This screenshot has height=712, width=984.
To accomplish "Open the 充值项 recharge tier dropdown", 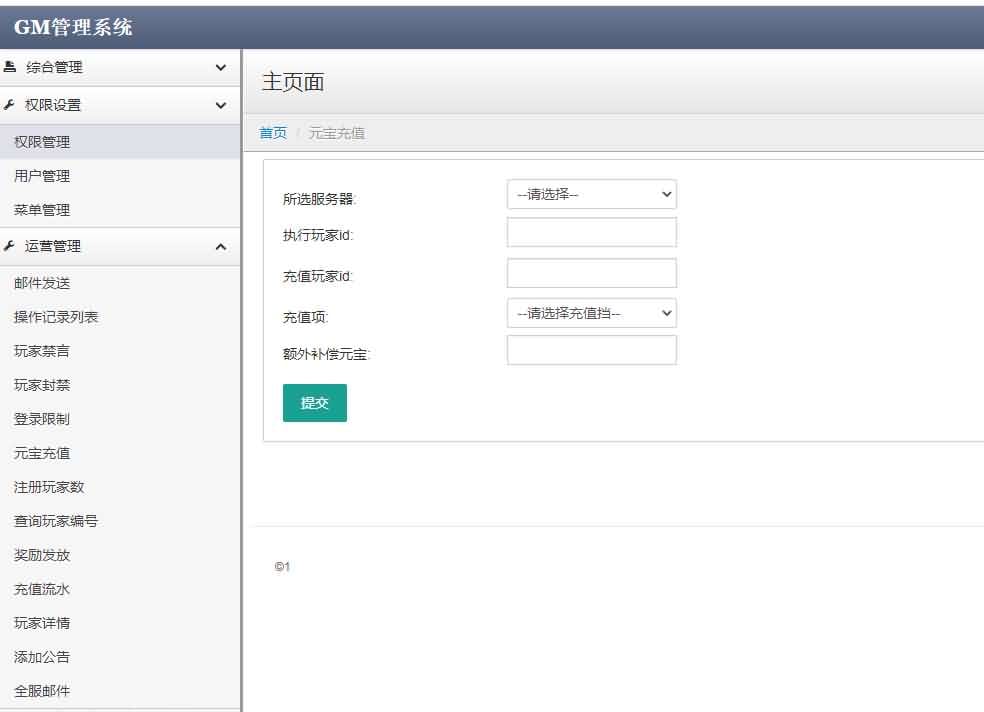I will coord(591,313).
